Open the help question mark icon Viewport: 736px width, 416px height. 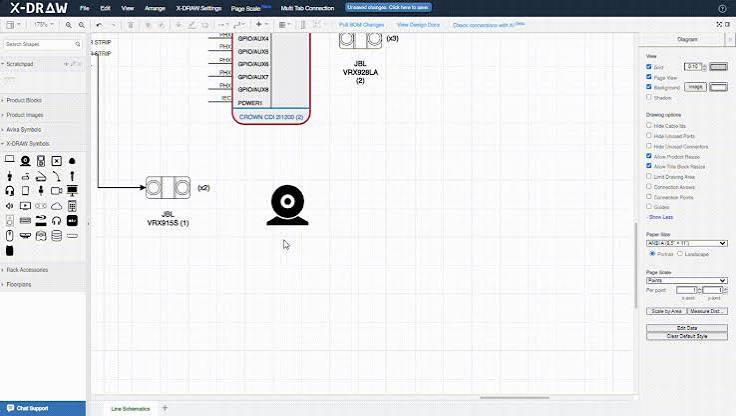point(722,8)
